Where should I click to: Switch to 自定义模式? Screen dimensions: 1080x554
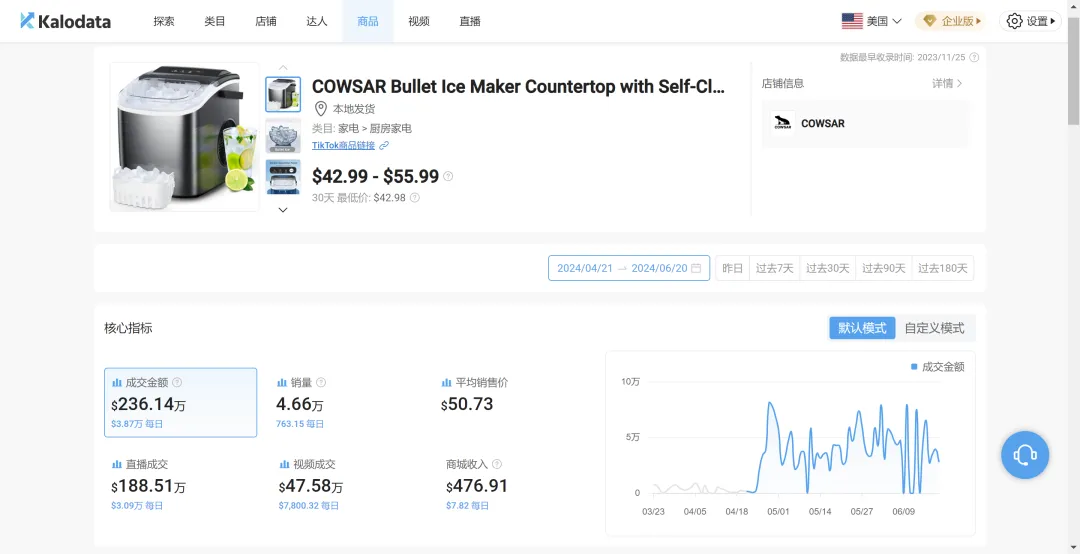pos(935,328)
